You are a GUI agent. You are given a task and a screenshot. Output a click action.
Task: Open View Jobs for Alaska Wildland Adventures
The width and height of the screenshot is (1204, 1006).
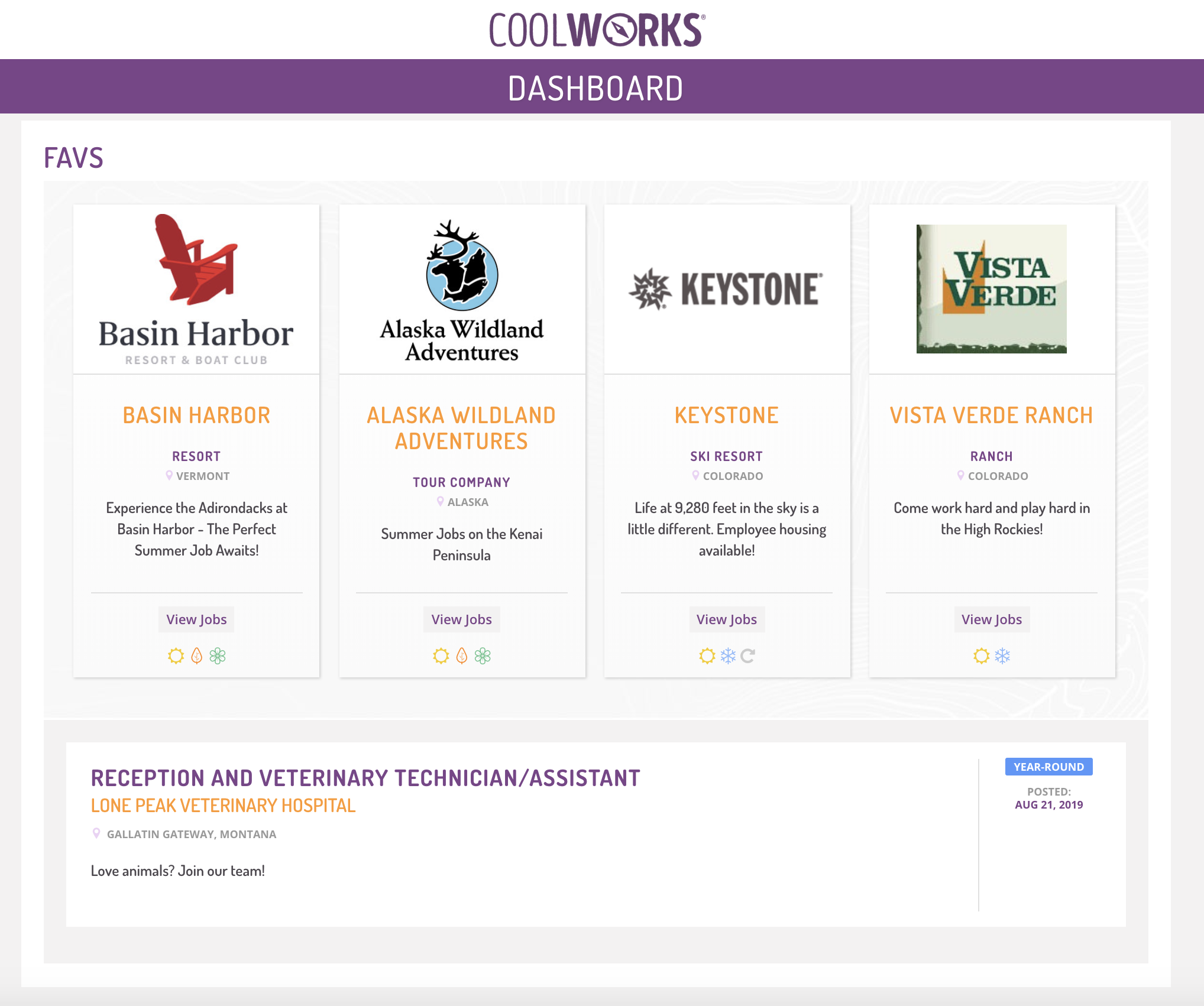(462, 619)
